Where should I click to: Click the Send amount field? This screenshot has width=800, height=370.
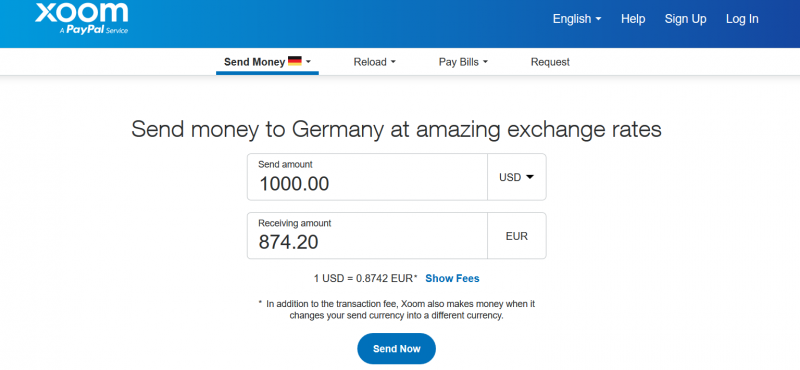tap(367, 177)
